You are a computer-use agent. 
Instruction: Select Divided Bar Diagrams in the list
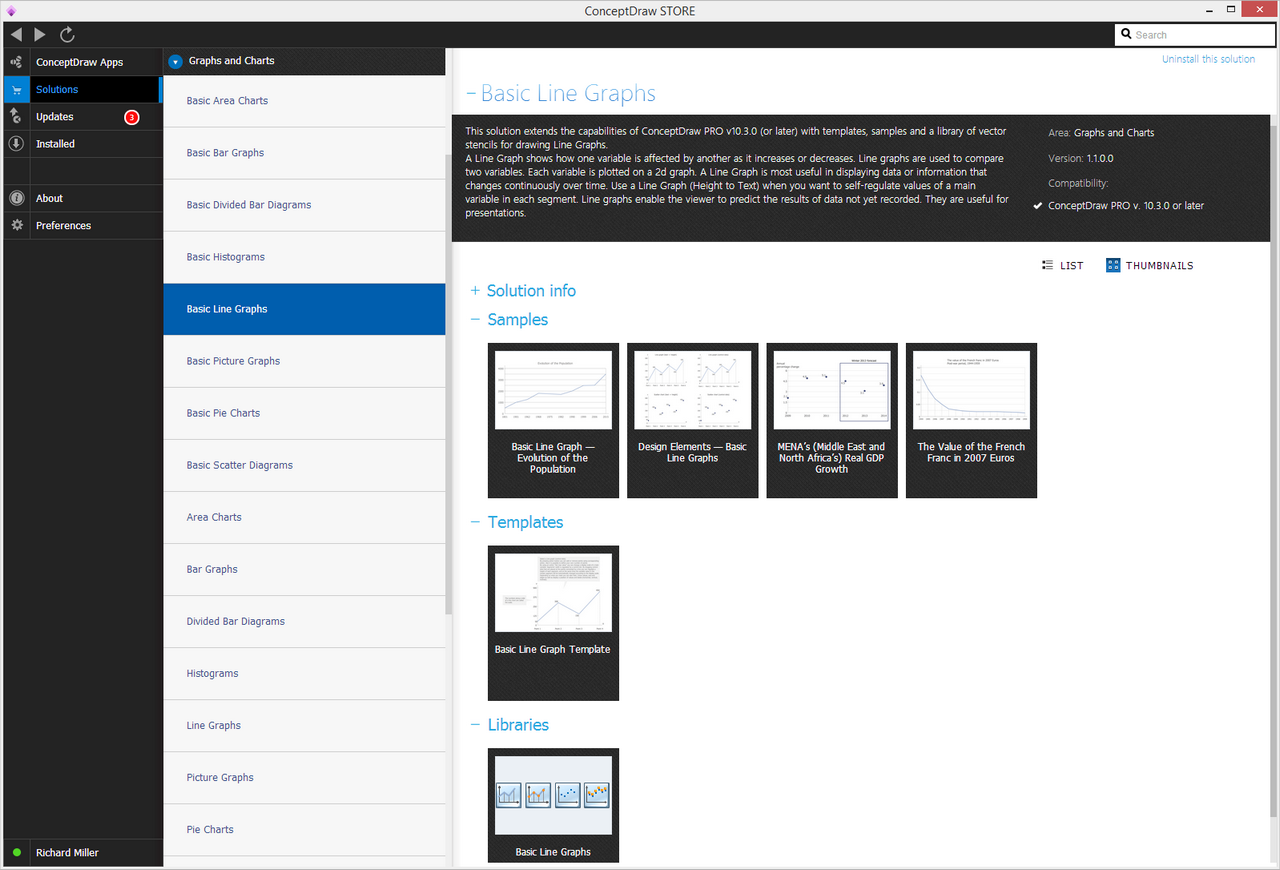[304, 621]
